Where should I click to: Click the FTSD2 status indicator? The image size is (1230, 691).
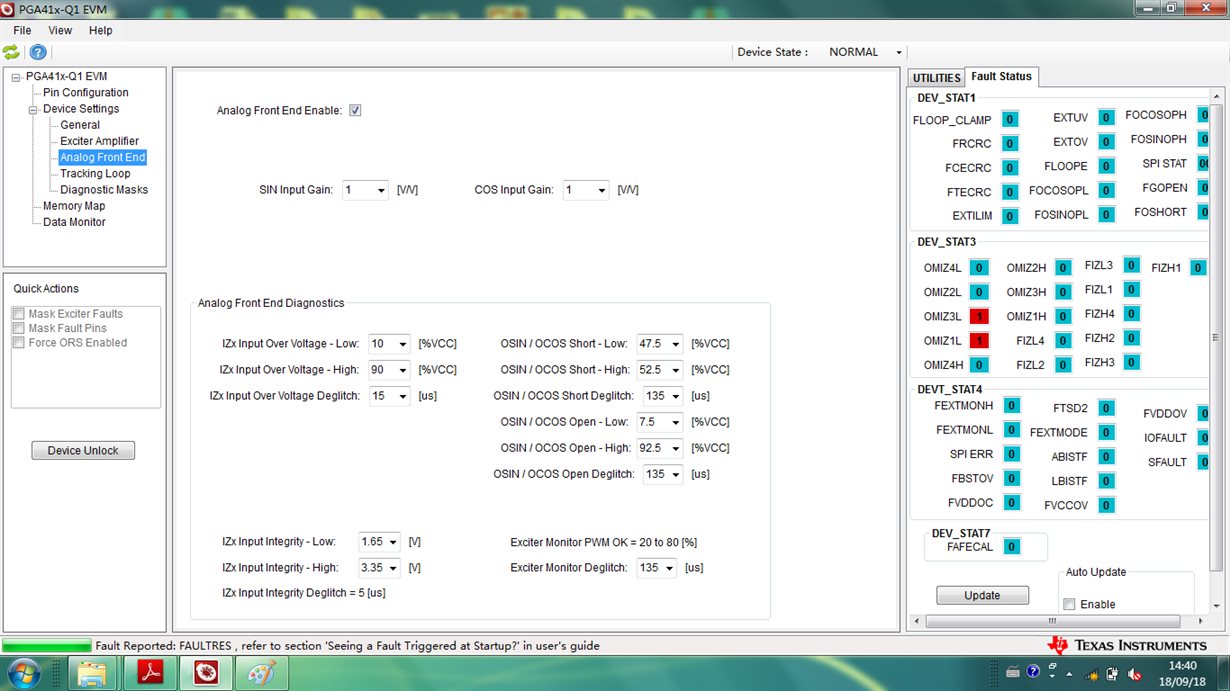pos(1105,408)
